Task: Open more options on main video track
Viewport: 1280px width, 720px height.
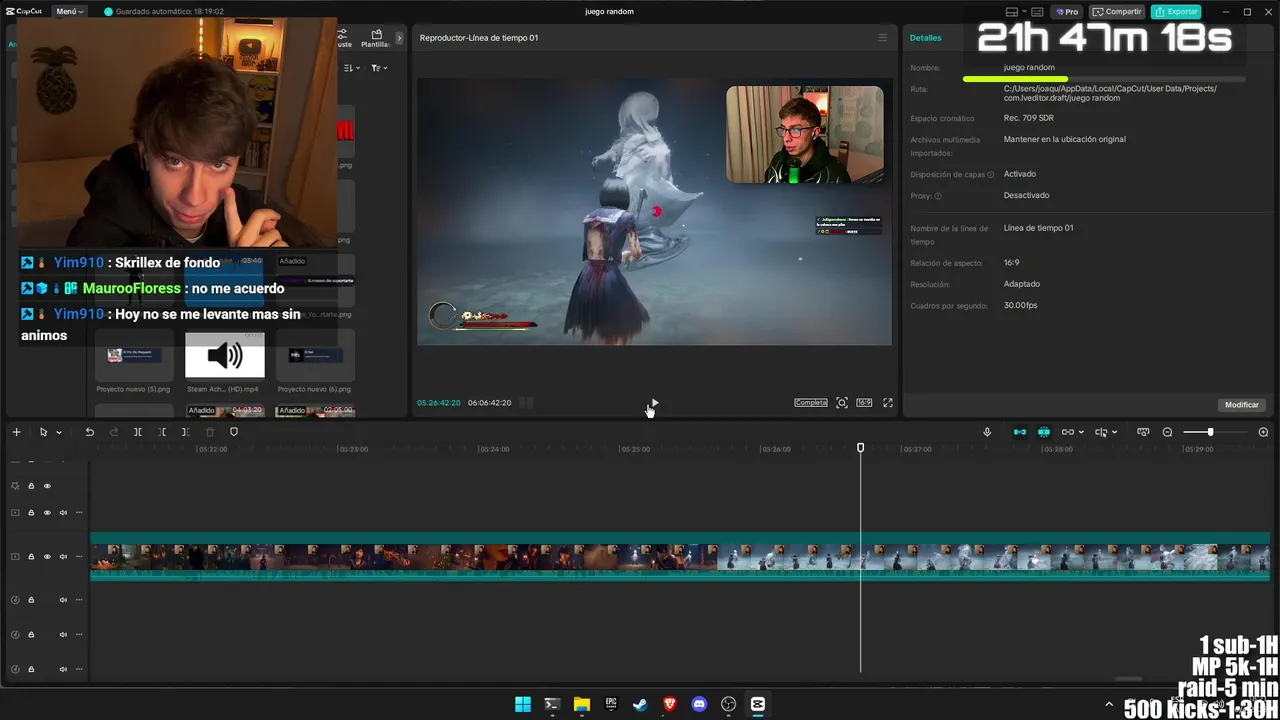Action: 79,557
